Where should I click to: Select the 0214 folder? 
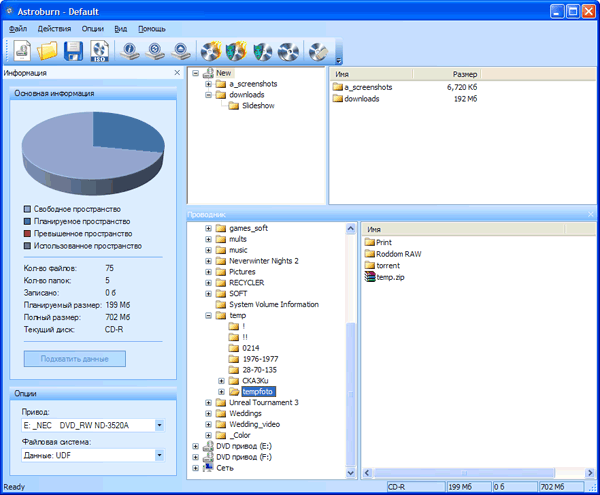click(x=251, y=348)
